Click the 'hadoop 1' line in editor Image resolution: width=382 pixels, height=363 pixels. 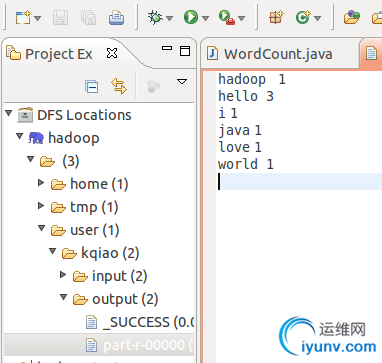[x=252, y=79]
